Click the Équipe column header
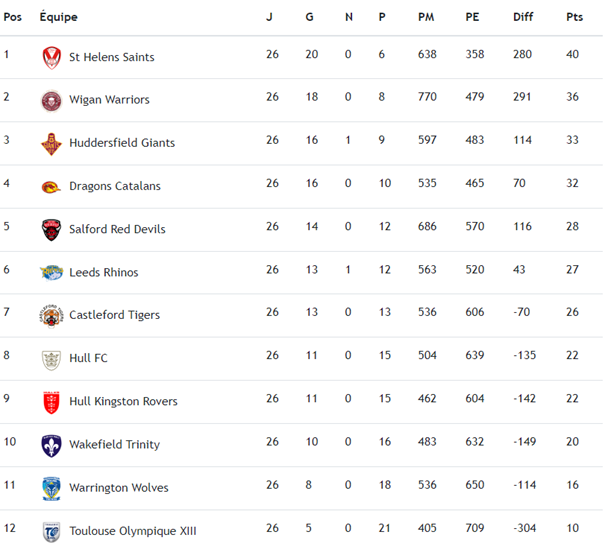 pyautogui.click(x=58, y=17)
